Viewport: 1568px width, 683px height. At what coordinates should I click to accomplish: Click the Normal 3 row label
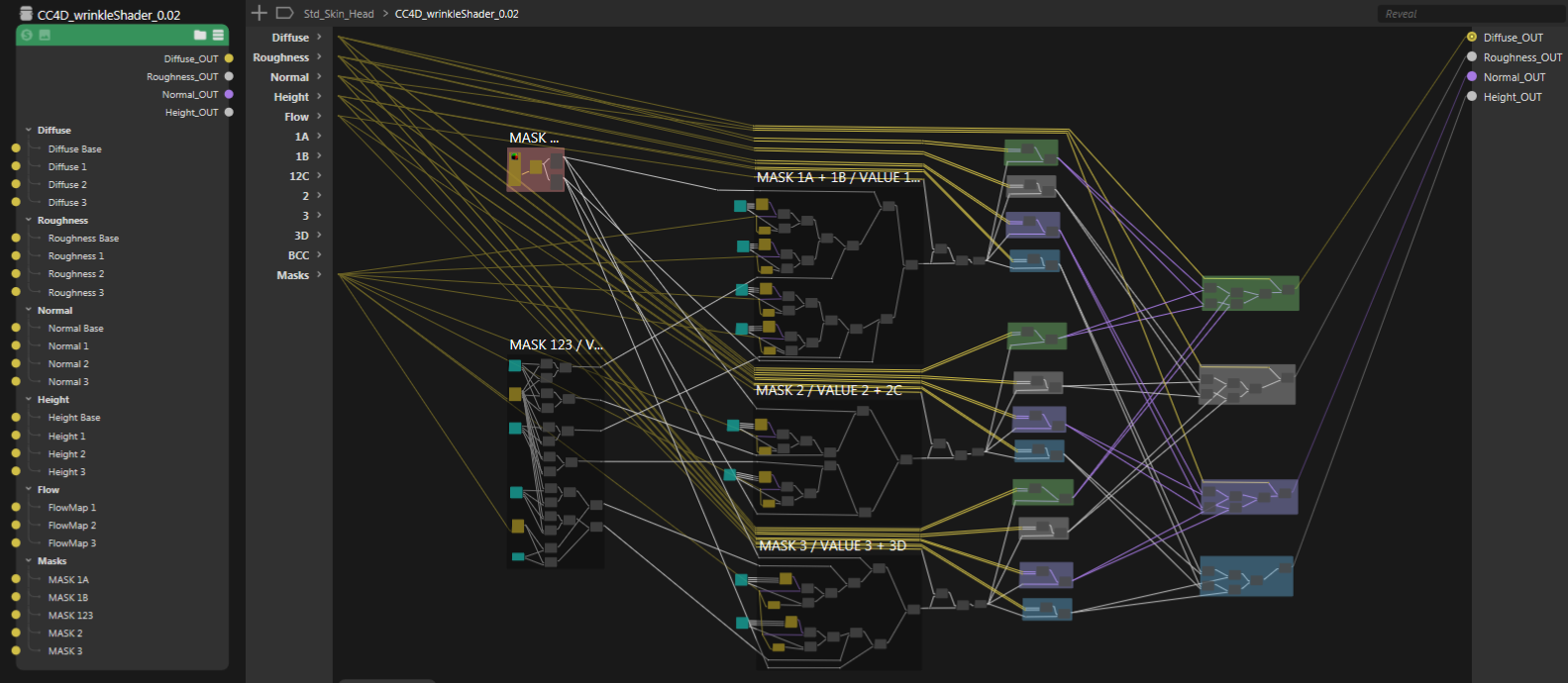tap(68, 381)
